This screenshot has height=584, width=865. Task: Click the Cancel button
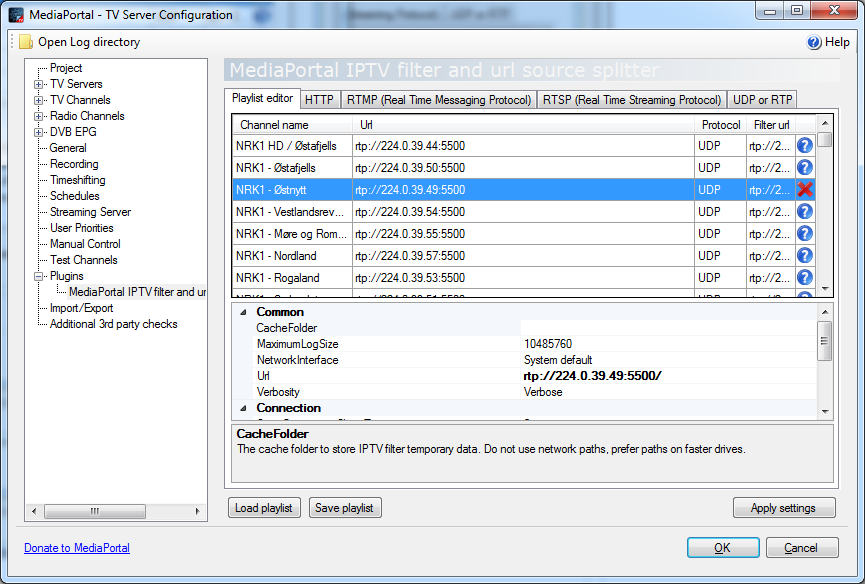[x=801, y=548]
